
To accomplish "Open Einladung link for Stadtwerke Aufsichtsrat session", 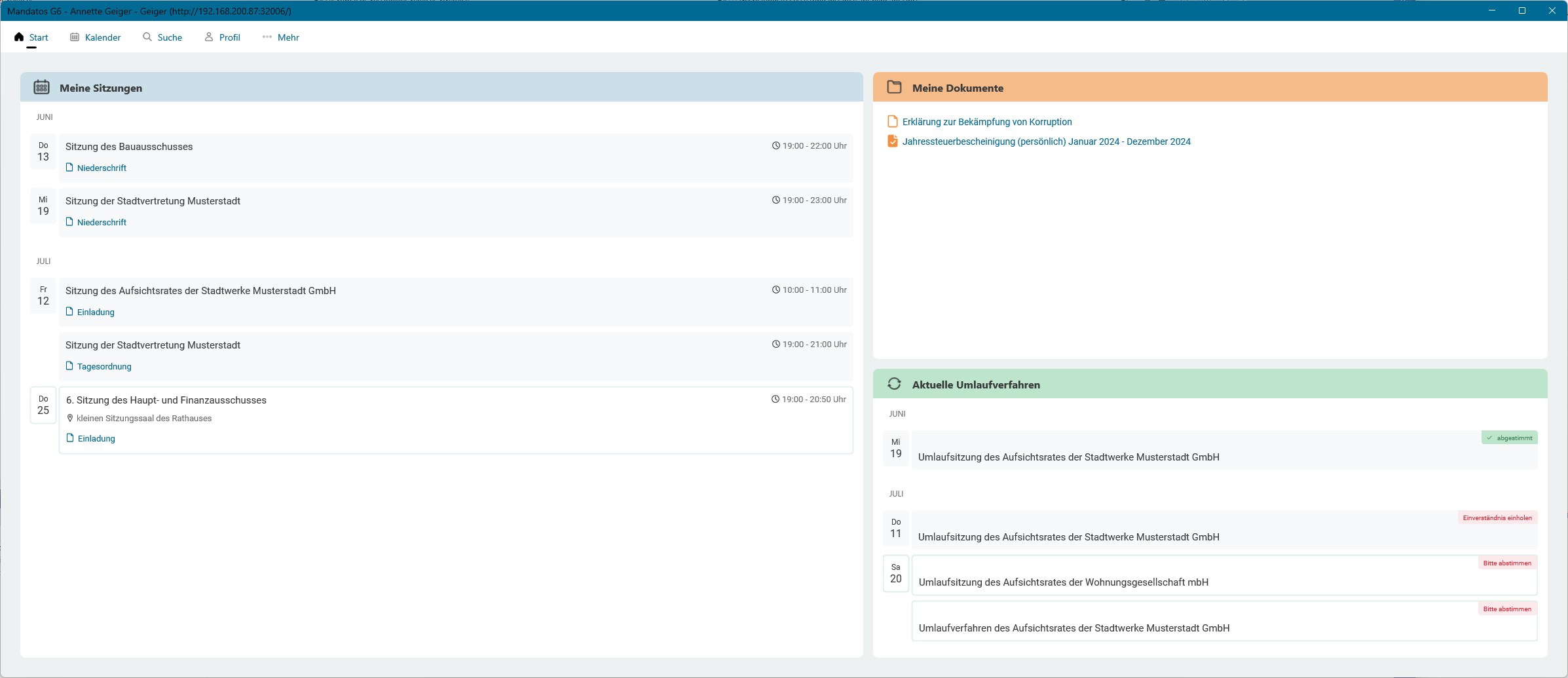I will [x=96, y=312].
